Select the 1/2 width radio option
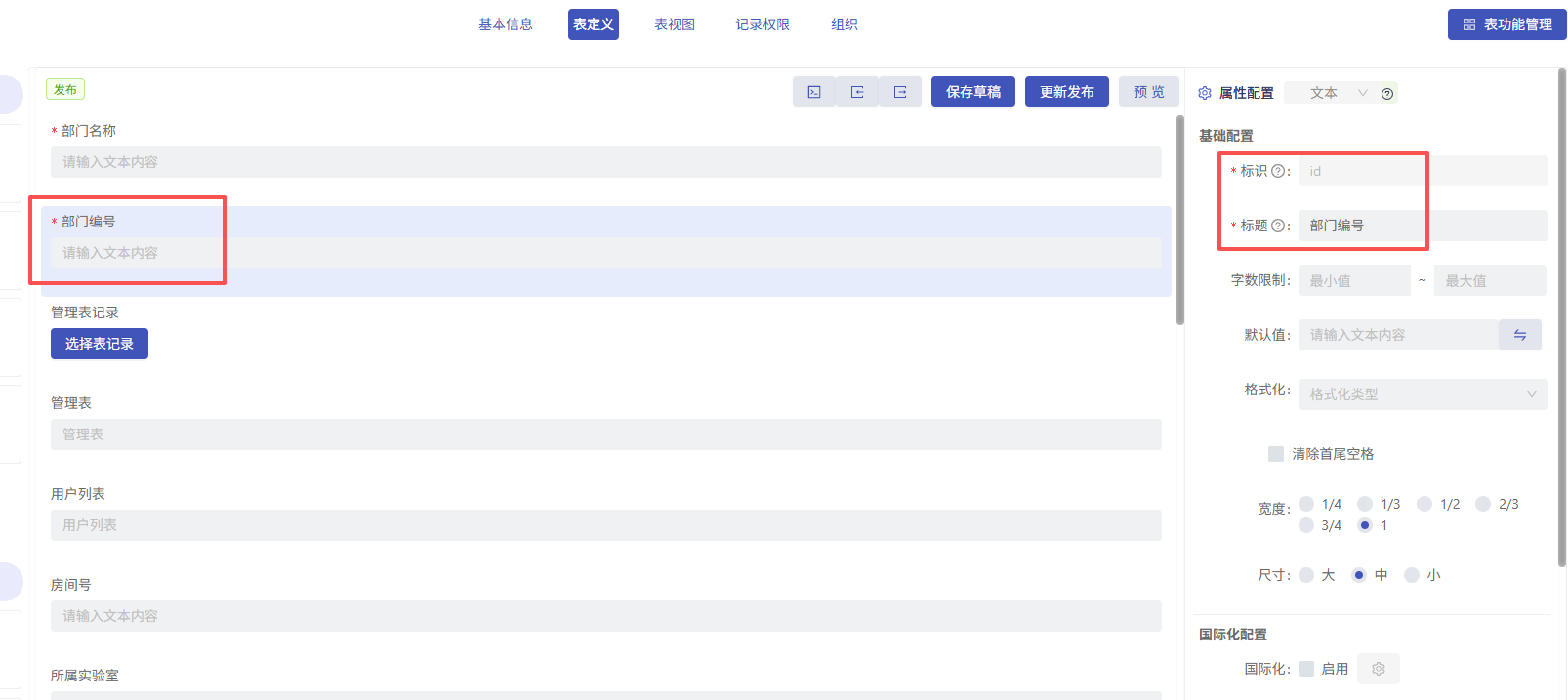The image size is (1568, 700). coord(1424,504)
